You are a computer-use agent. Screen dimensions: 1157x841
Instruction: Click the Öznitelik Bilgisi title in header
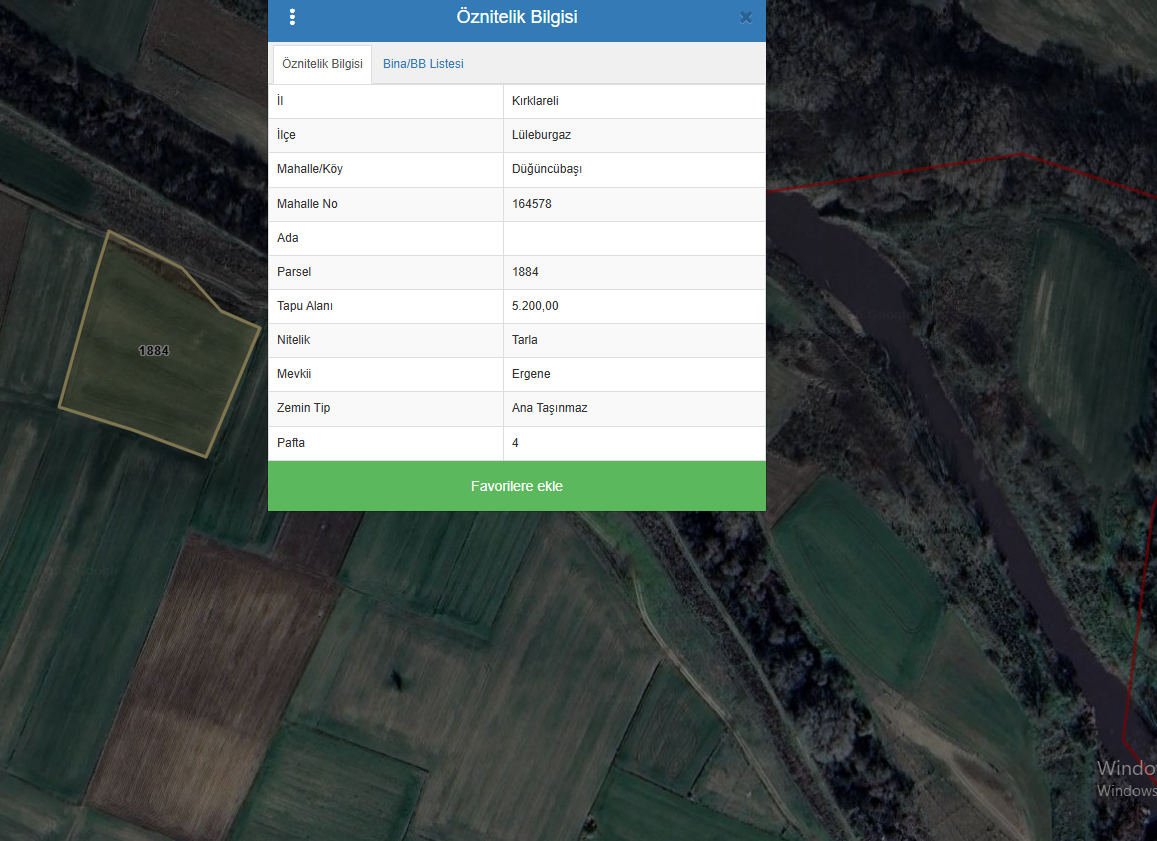[516, 17]
